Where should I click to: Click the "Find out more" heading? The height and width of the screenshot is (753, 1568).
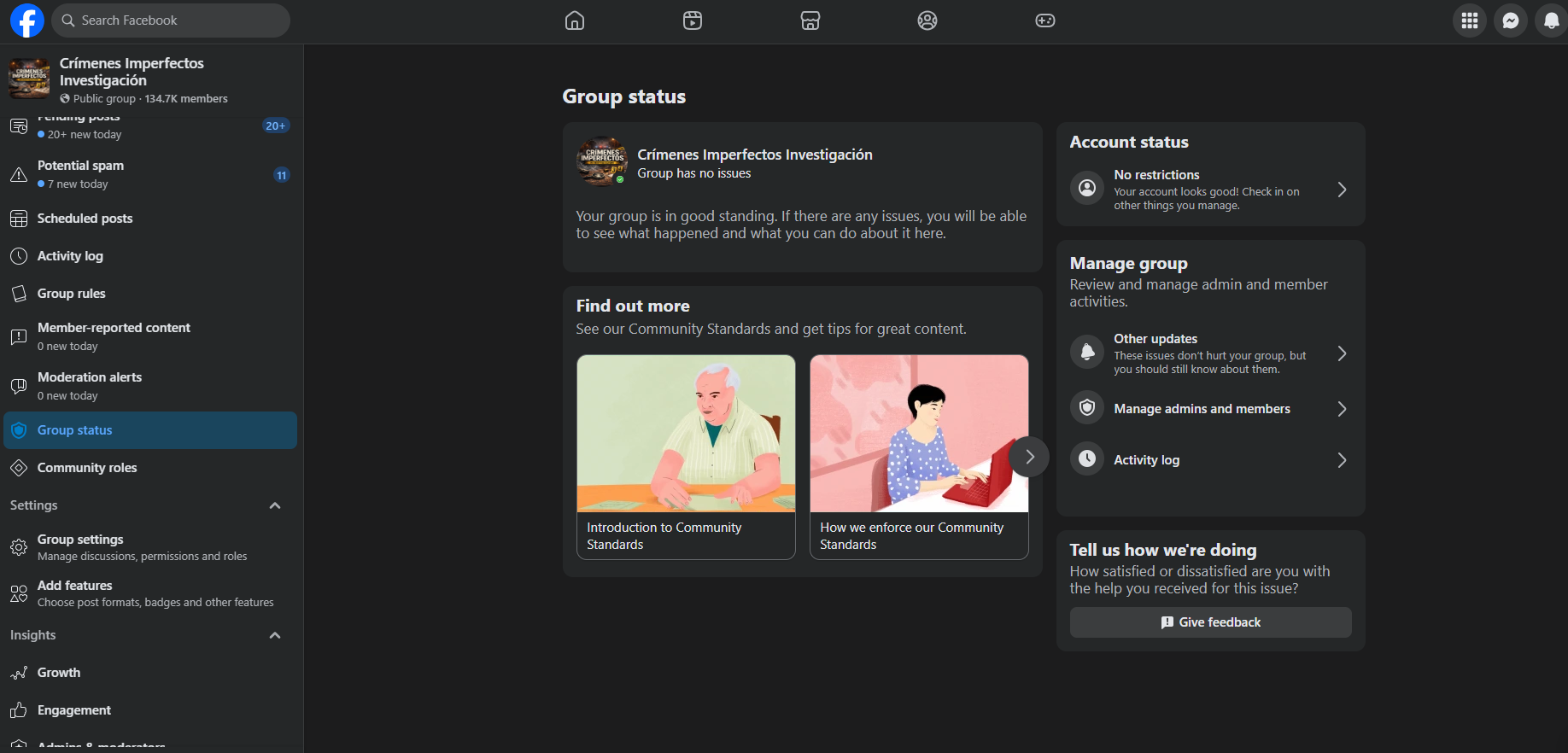pyautogui.click(x=633, y=306)
